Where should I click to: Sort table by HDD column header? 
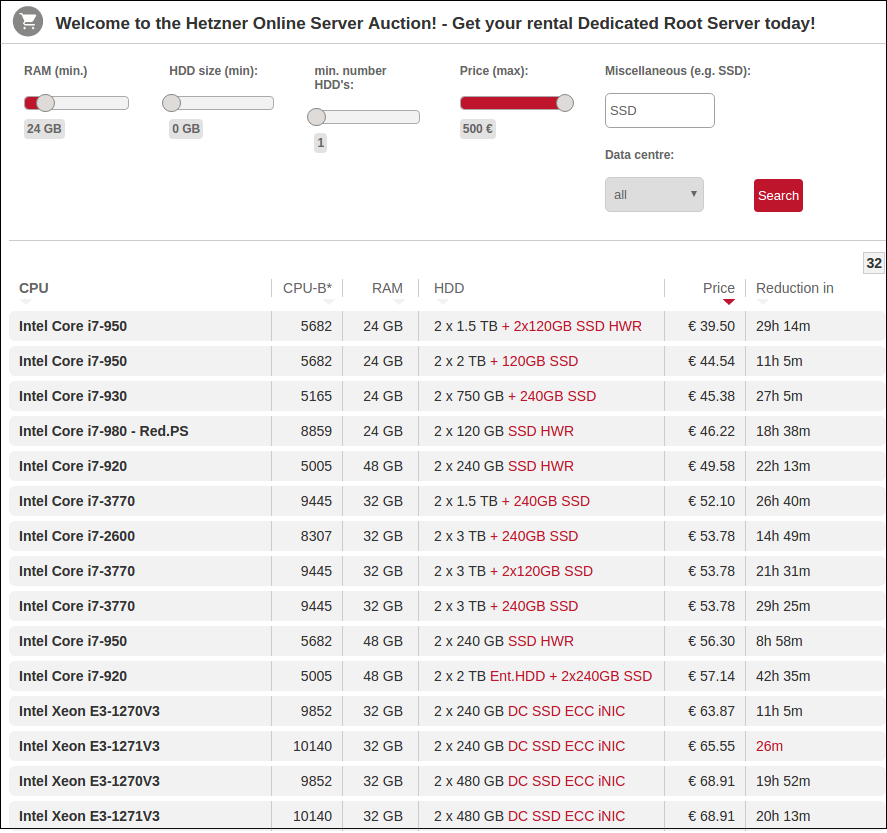click(x=449, y=288)
